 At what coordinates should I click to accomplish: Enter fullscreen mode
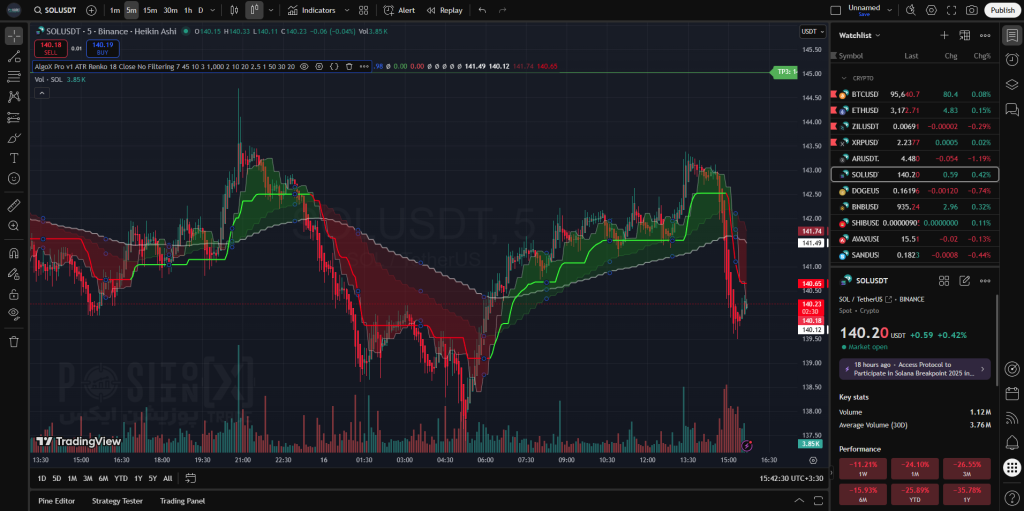click(x=952, y=10)
